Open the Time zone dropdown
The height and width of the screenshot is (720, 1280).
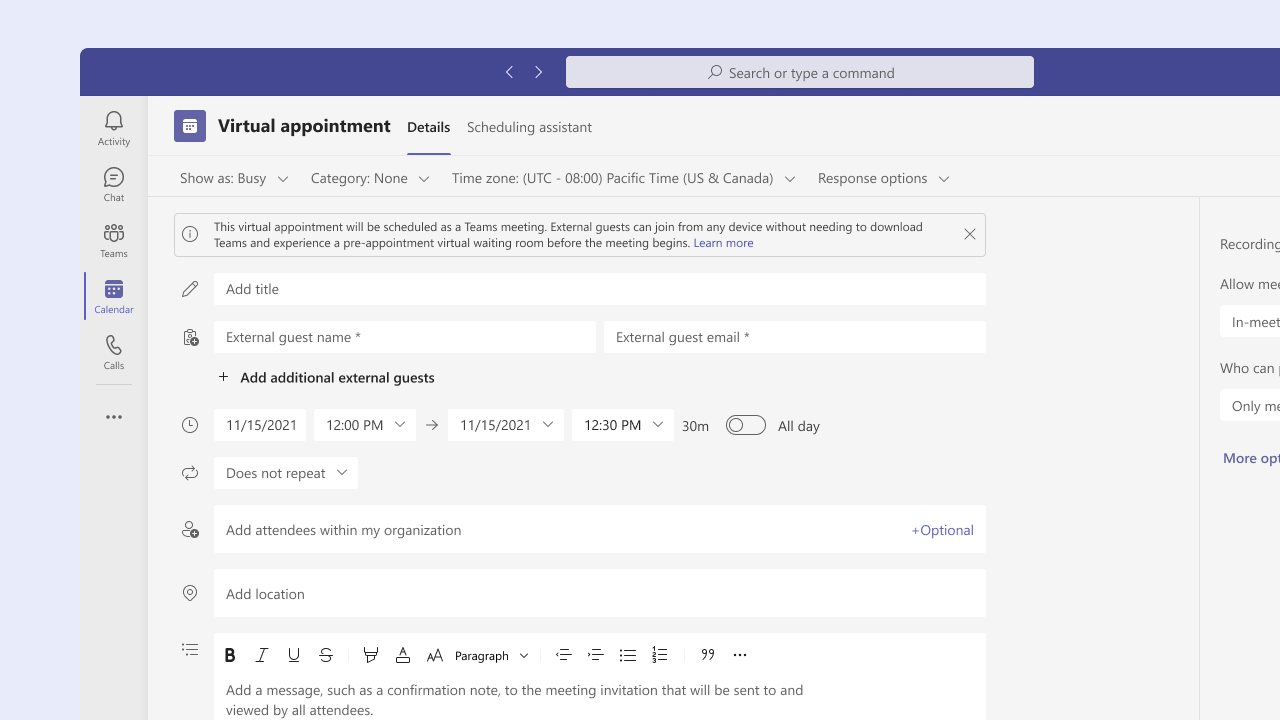point(624,178)
